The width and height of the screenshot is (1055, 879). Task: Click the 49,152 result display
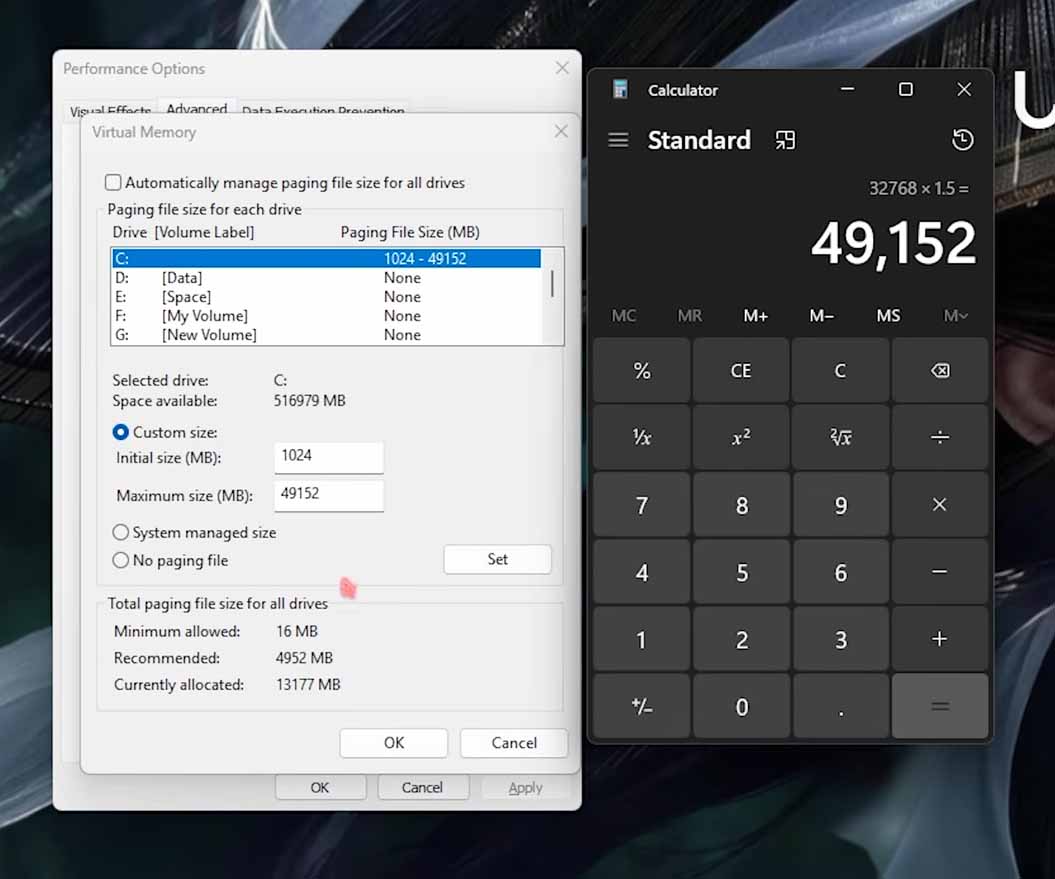(894, 243)
